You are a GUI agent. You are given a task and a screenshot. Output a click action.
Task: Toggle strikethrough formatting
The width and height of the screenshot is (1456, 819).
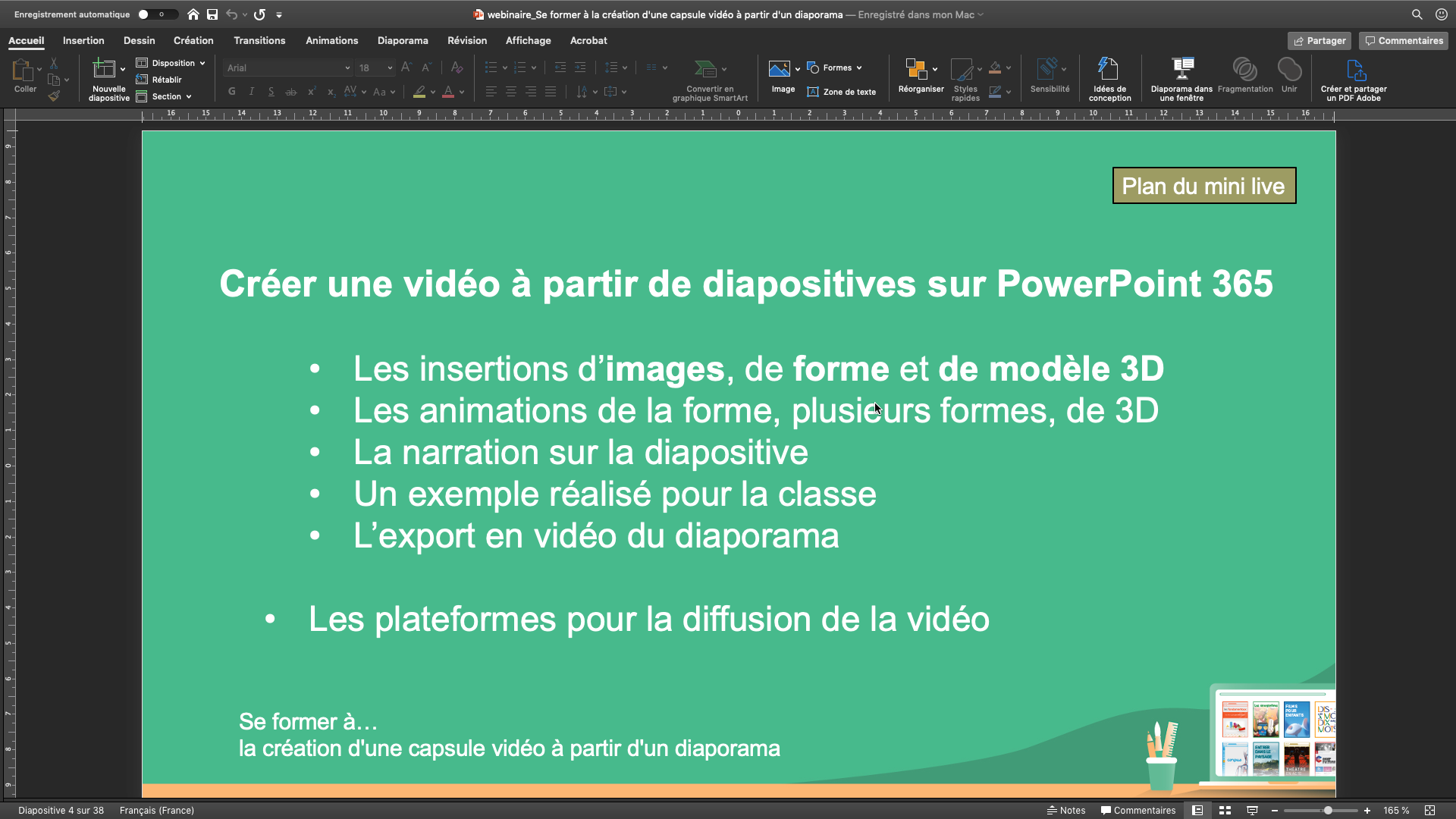[291, 92]
